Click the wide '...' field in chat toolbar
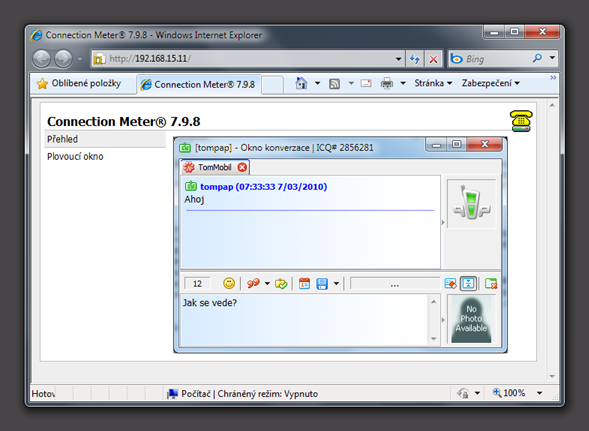 [394, 283]
